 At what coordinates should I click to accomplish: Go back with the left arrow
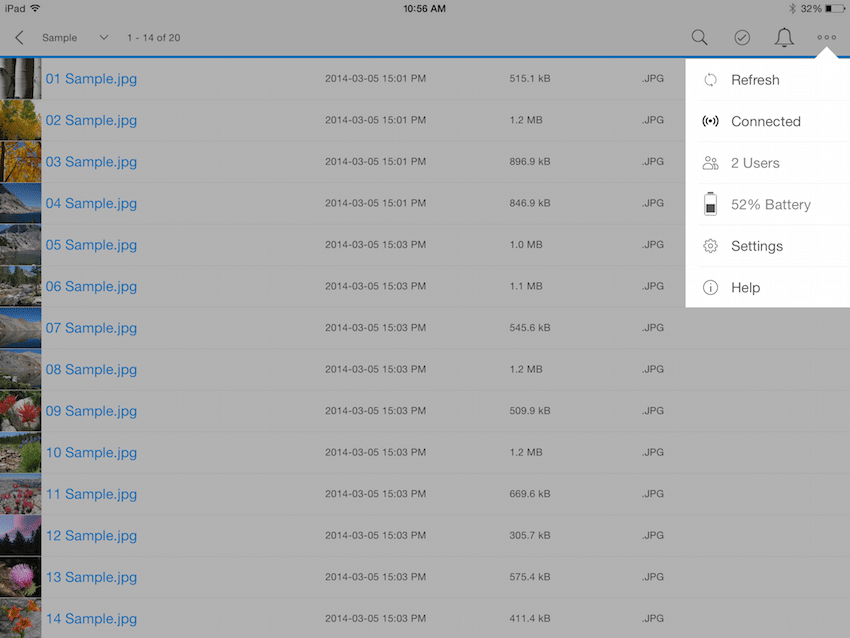20,37
